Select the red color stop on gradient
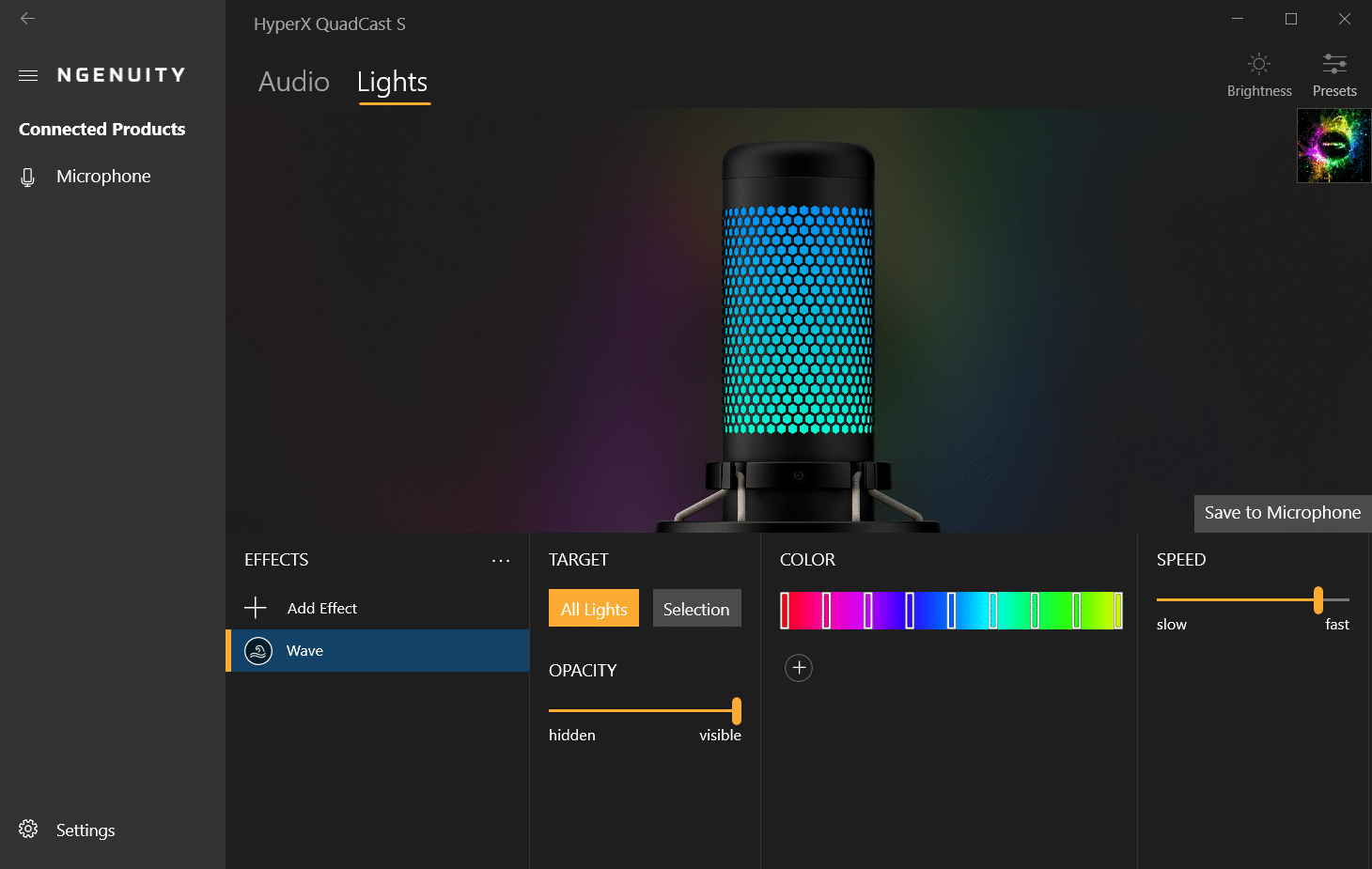The height and width of the screenshot is (869, 1372). click(786, 611)
